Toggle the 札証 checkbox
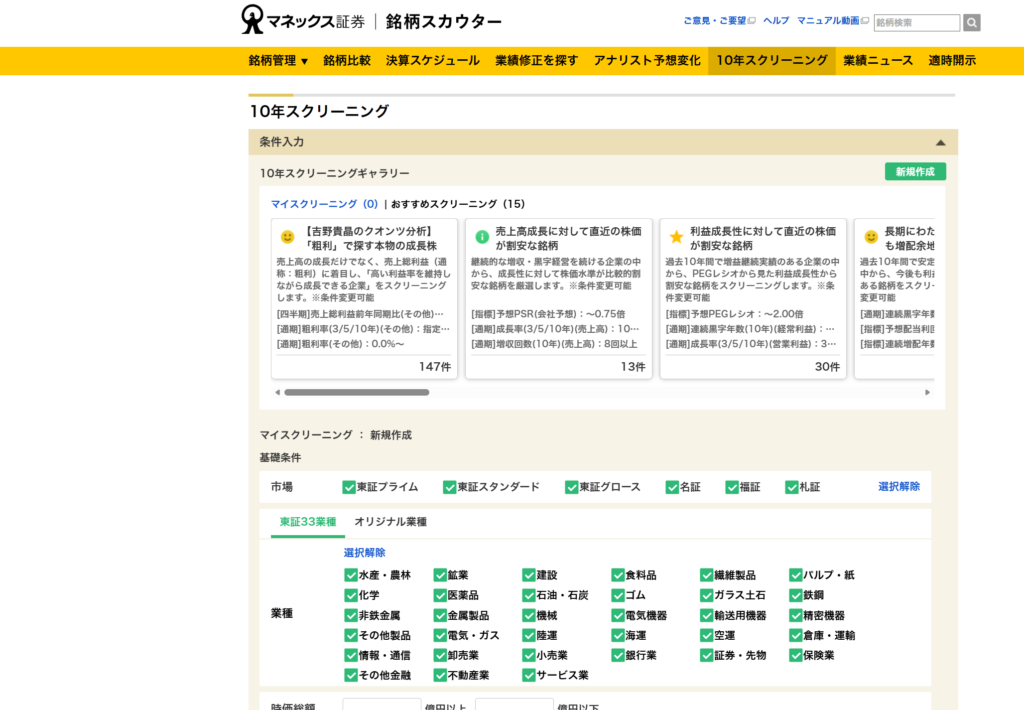The image size is (1024, 710). (792, 487)
